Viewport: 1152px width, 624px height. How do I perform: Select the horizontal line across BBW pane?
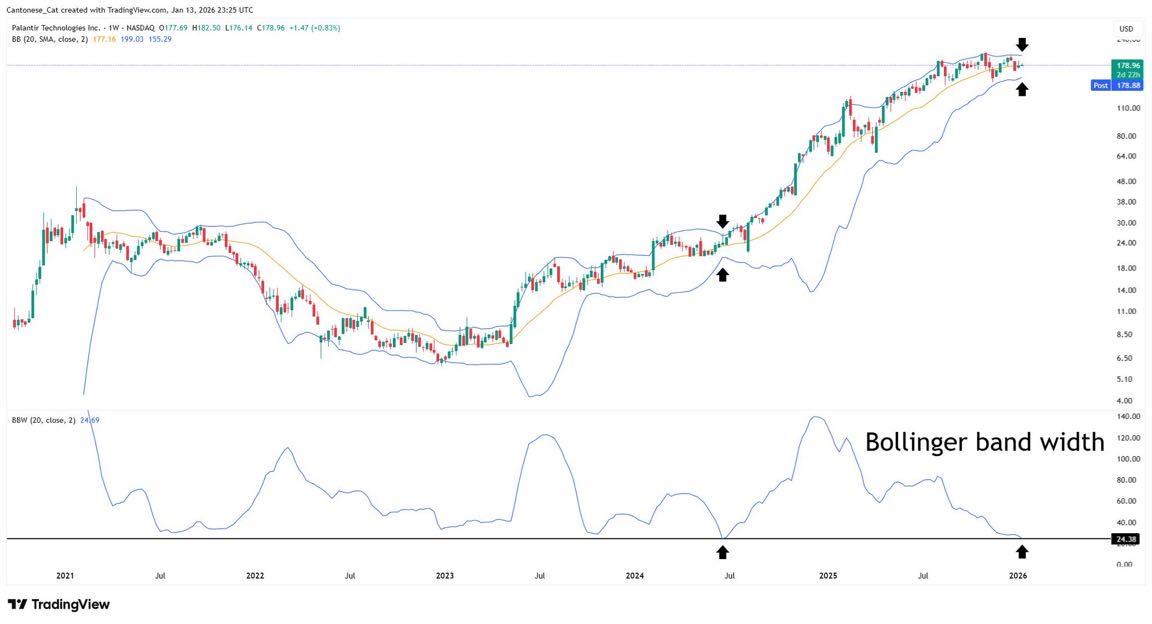400,539
